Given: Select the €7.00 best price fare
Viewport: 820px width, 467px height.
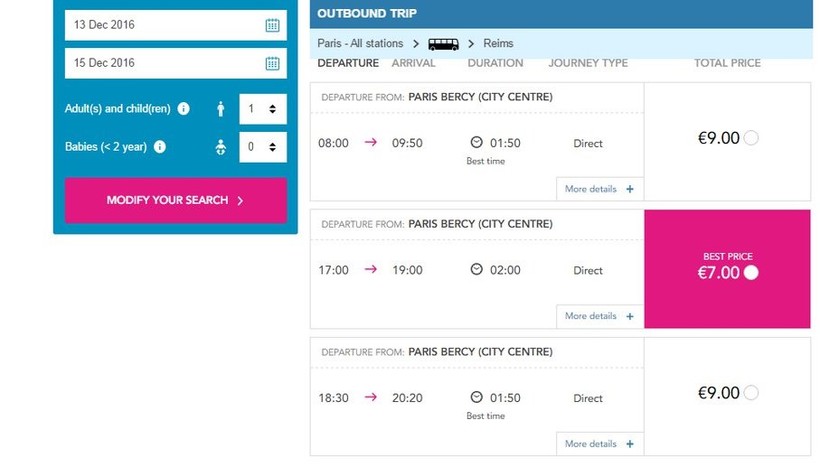Looking at the screenshot, I should pos(751,272).
